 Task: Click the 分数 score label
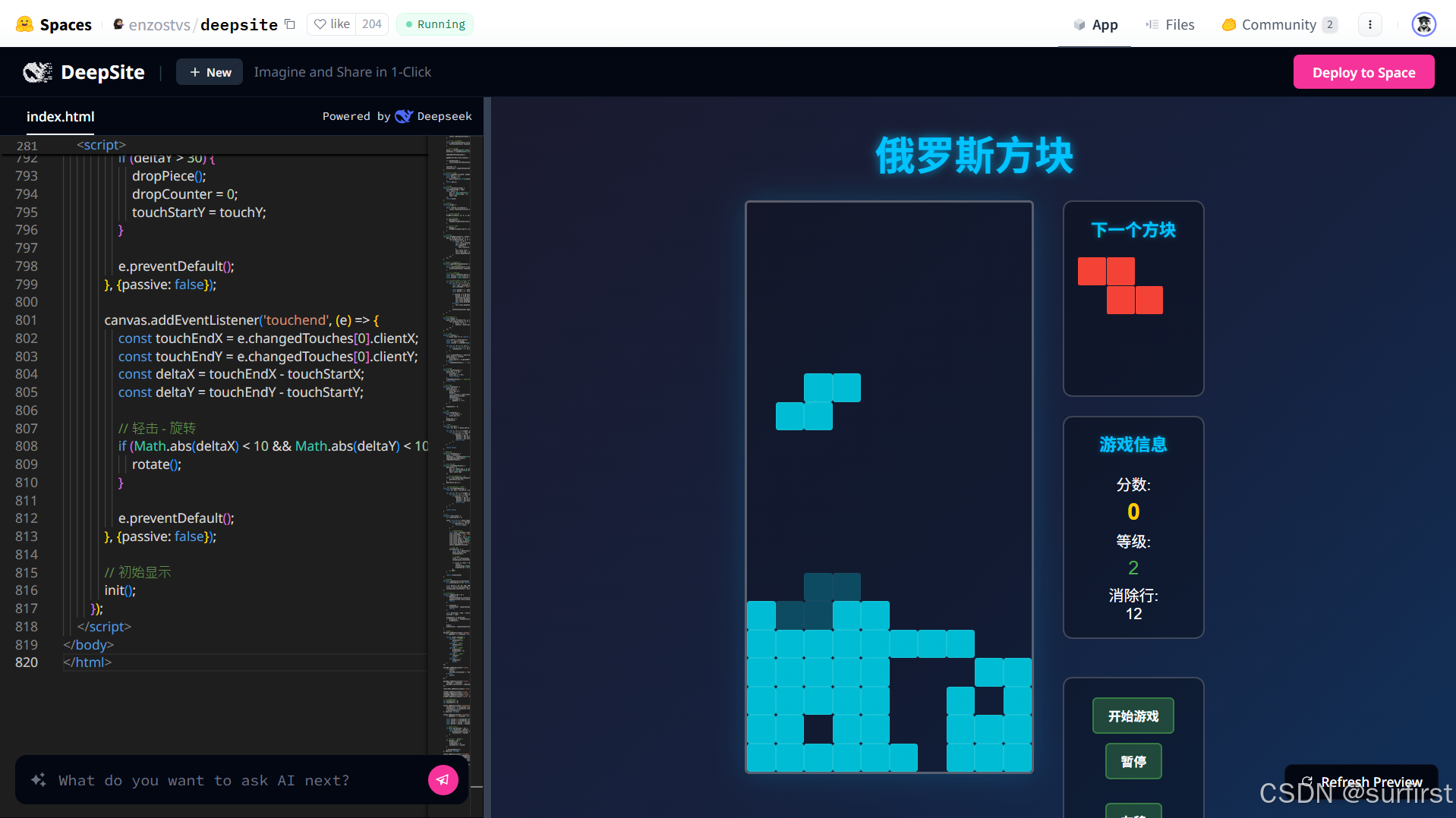pos(1133,485)
